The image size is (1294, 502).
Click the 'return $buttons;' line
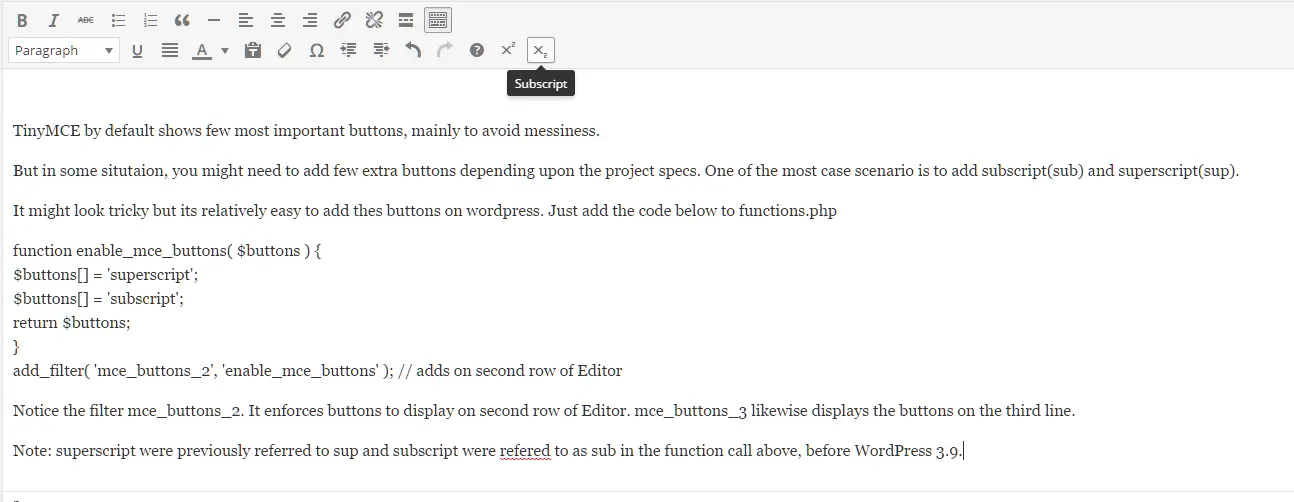[x=72, y=323]
